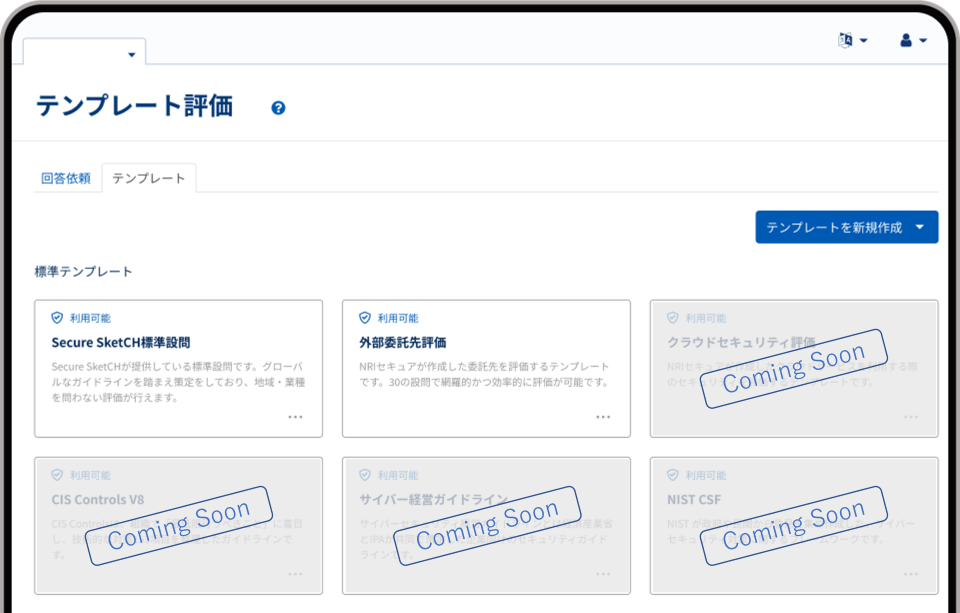
Task: Open more options on Secure SketCH標準設問 card
Action: tap(295, 417)
